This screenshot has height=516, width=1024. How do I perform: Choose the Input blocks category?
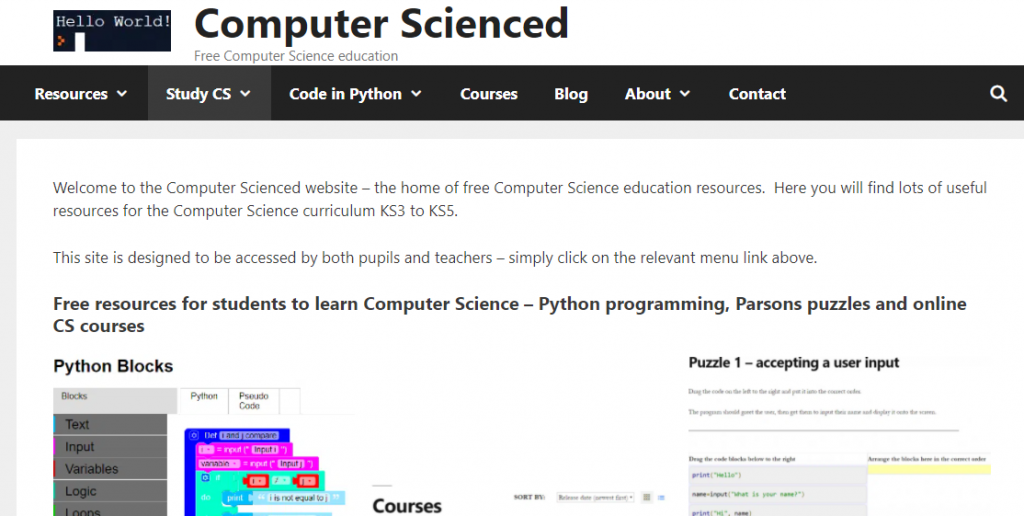tap(80, 447)
